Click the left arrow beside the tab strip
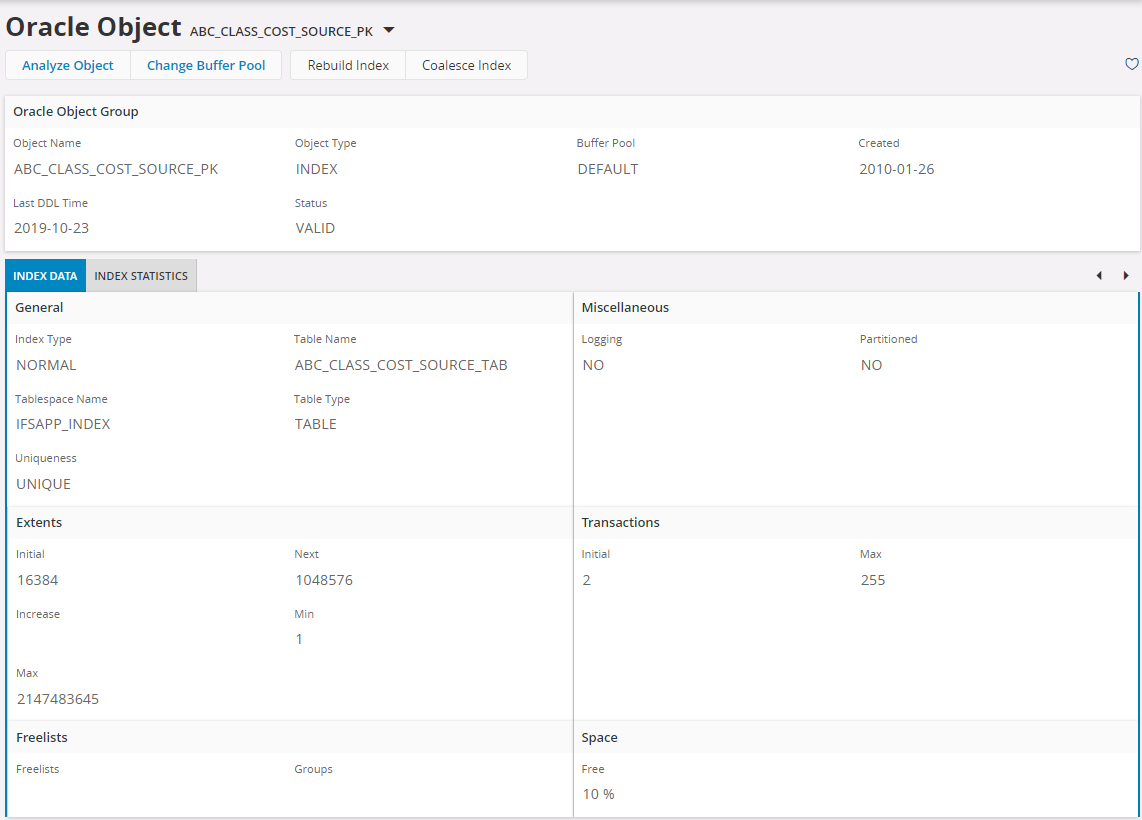 click(1099, 275)
